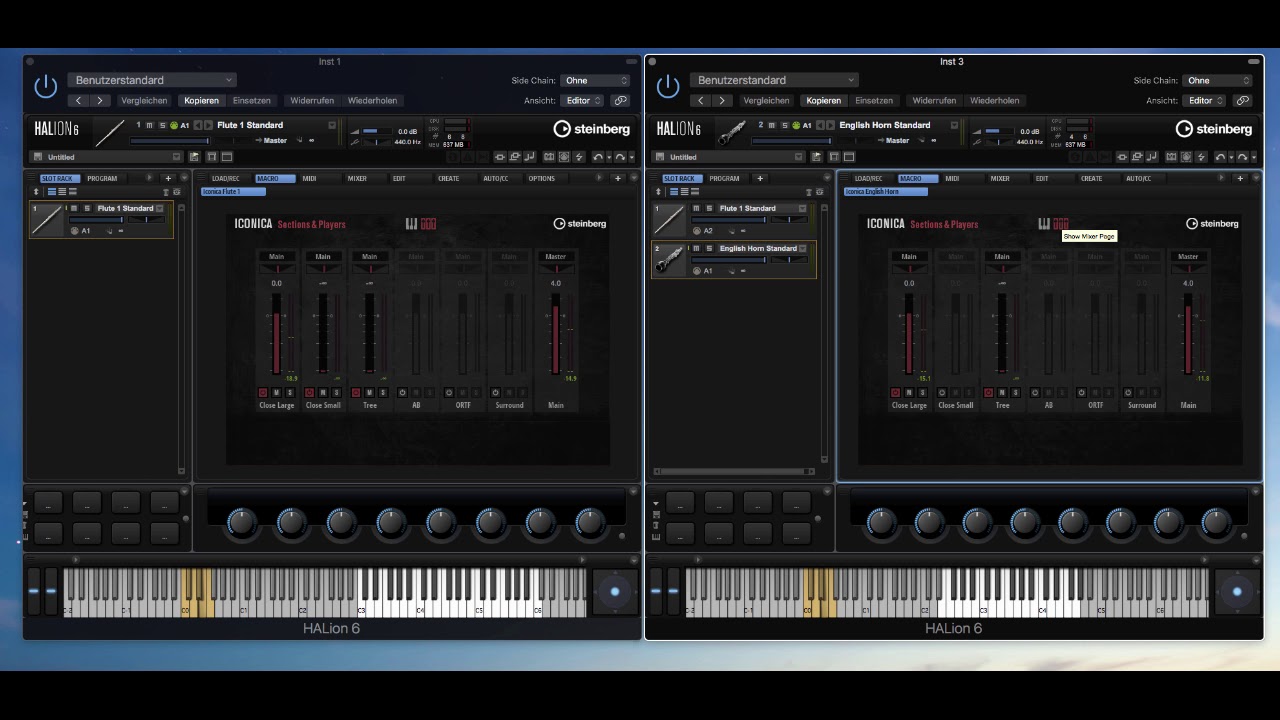This screenshot has height=720, width=1280.
Task: Click the sphere control beside Inst 1 keyboard
Action: [615, 591]
